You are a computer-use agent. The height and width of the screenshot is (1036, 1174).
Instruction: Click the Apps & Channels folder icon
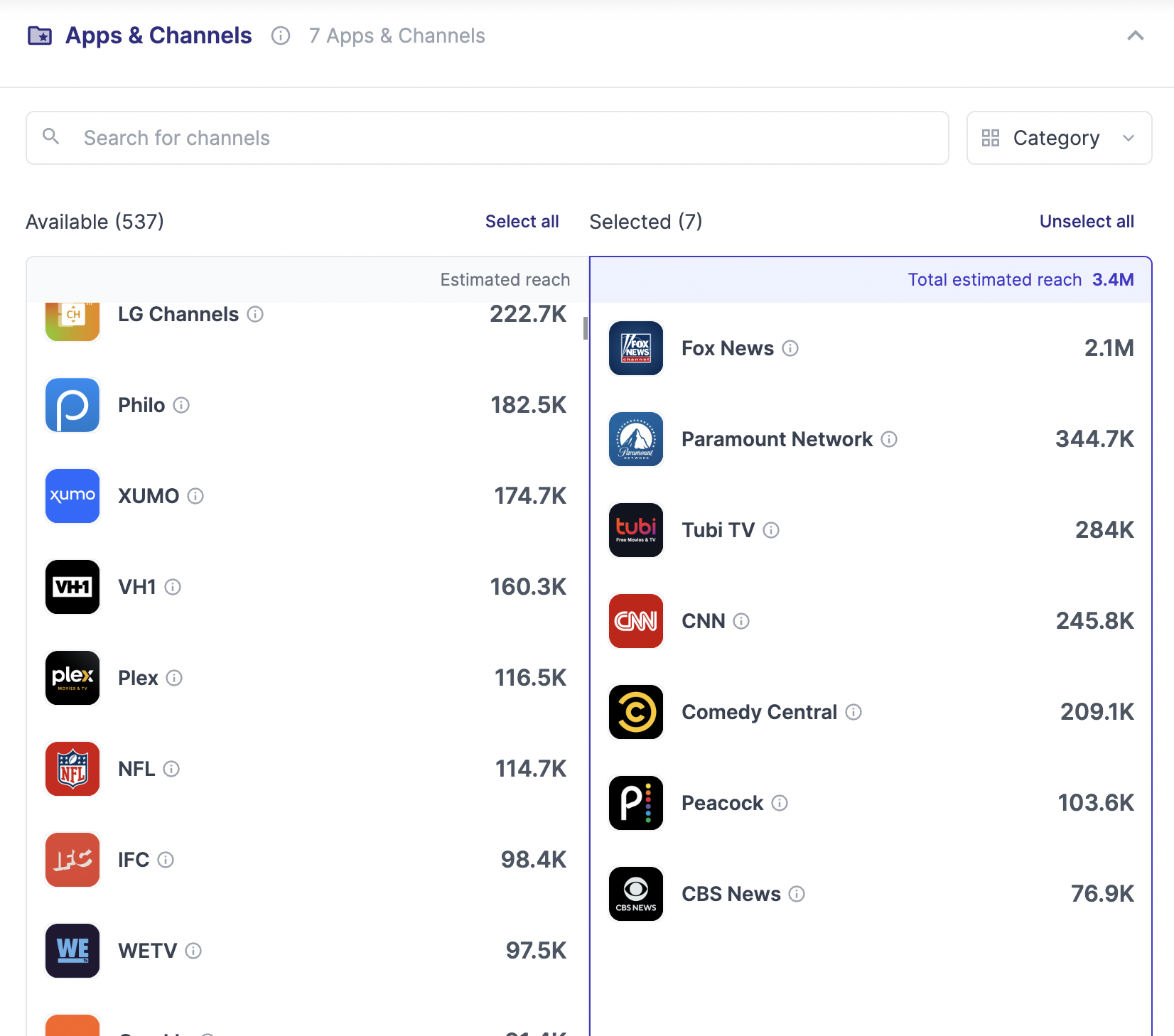pyautogui.click(x=40, y=36)
